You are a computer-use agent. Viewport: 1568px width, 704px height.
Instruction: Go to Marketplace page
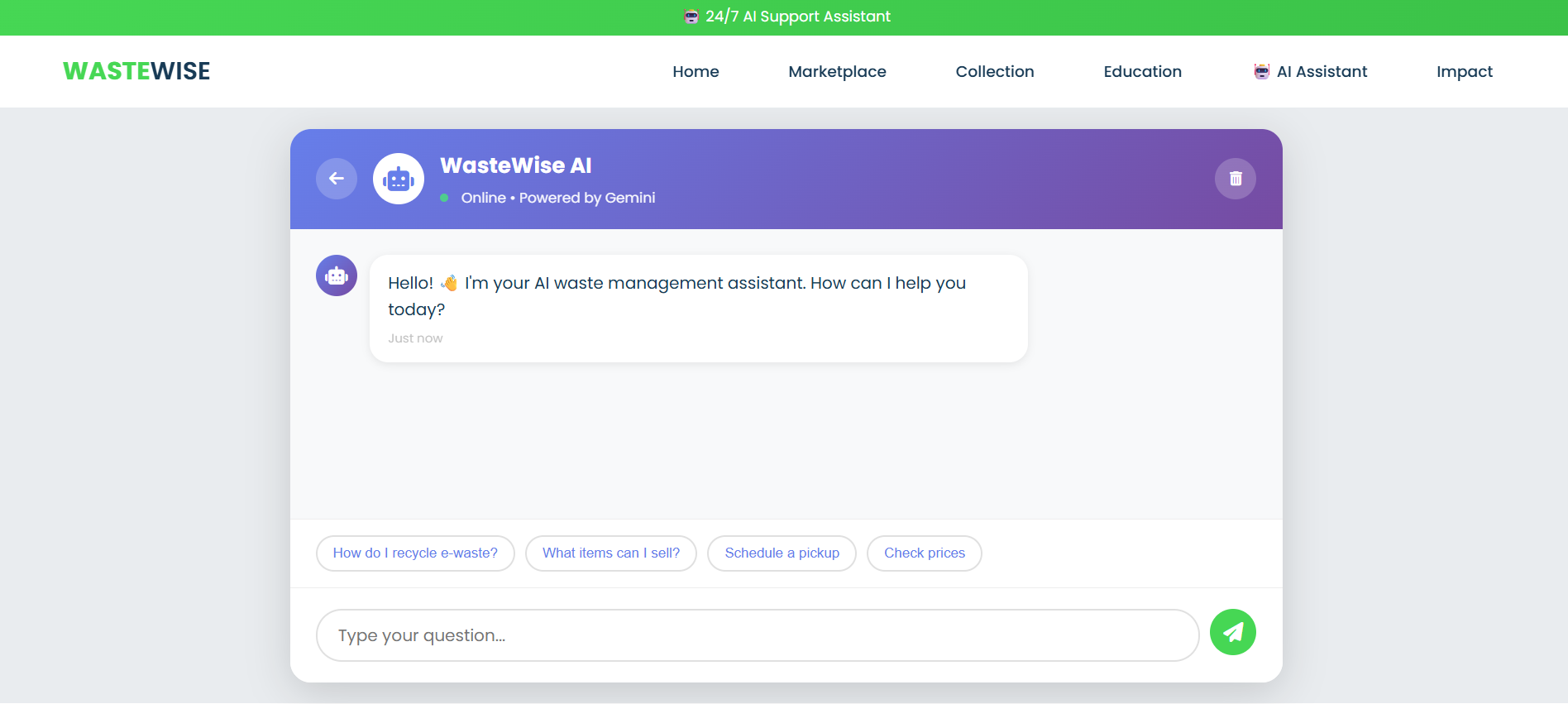[x=837, y=71]
